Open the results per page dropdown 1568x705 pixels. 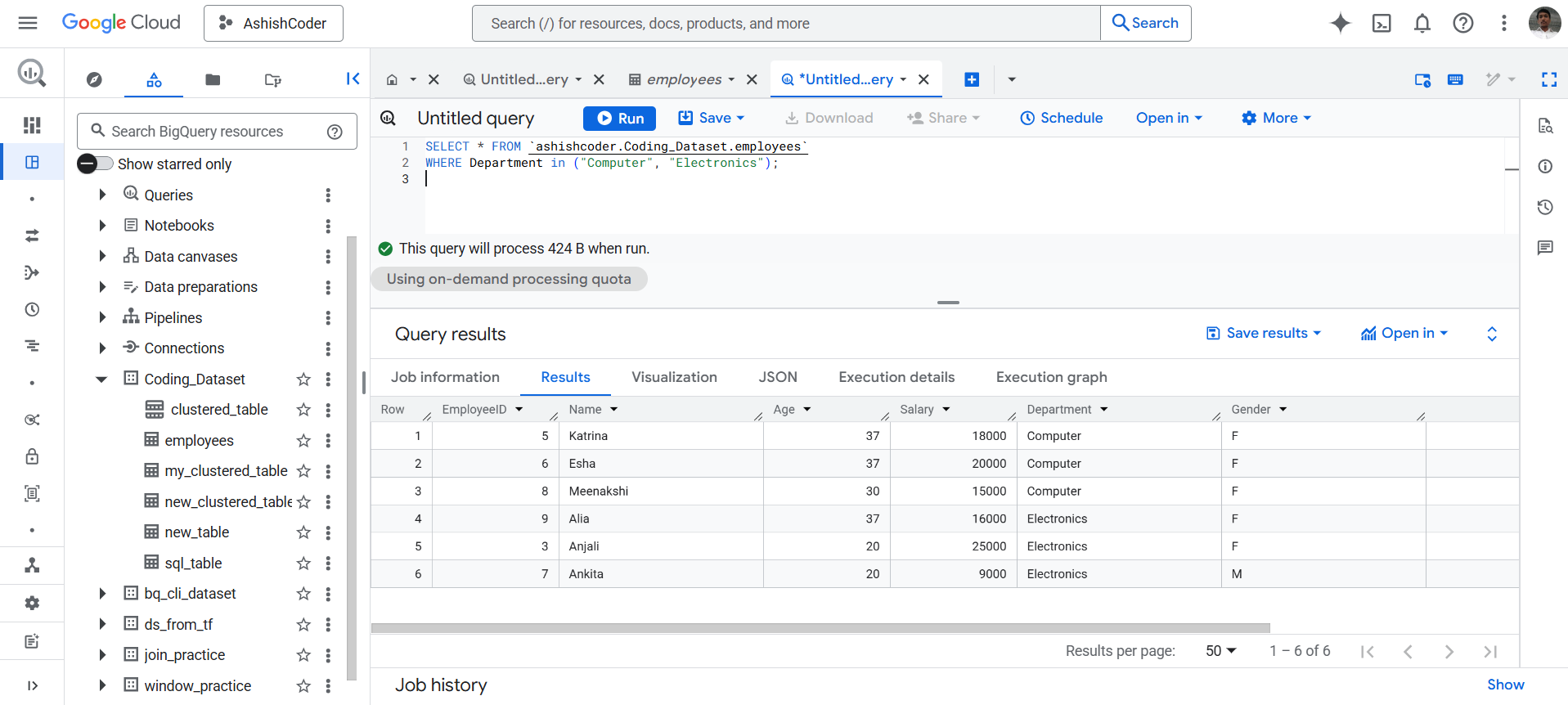tap(1220, 651)
